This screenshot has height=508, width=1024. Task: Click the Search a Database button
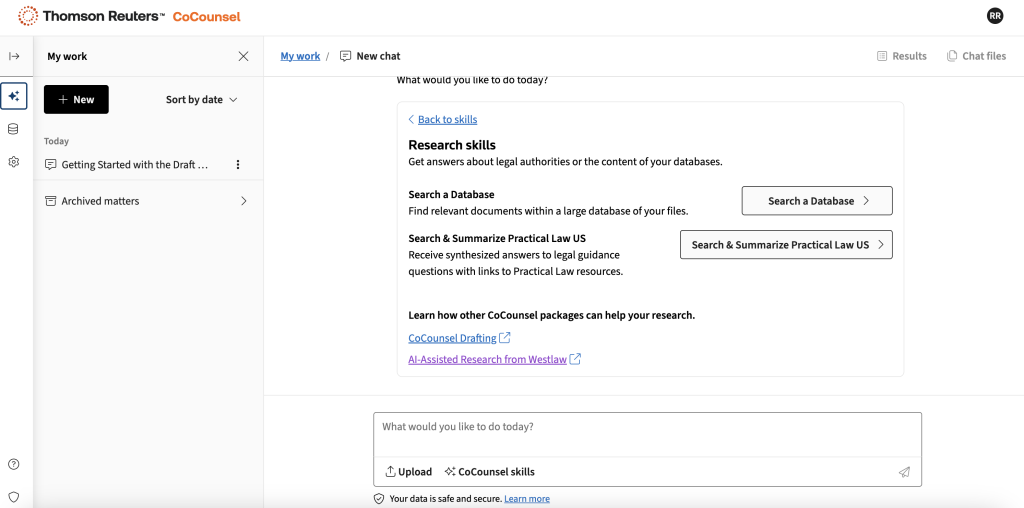(816, 201)
